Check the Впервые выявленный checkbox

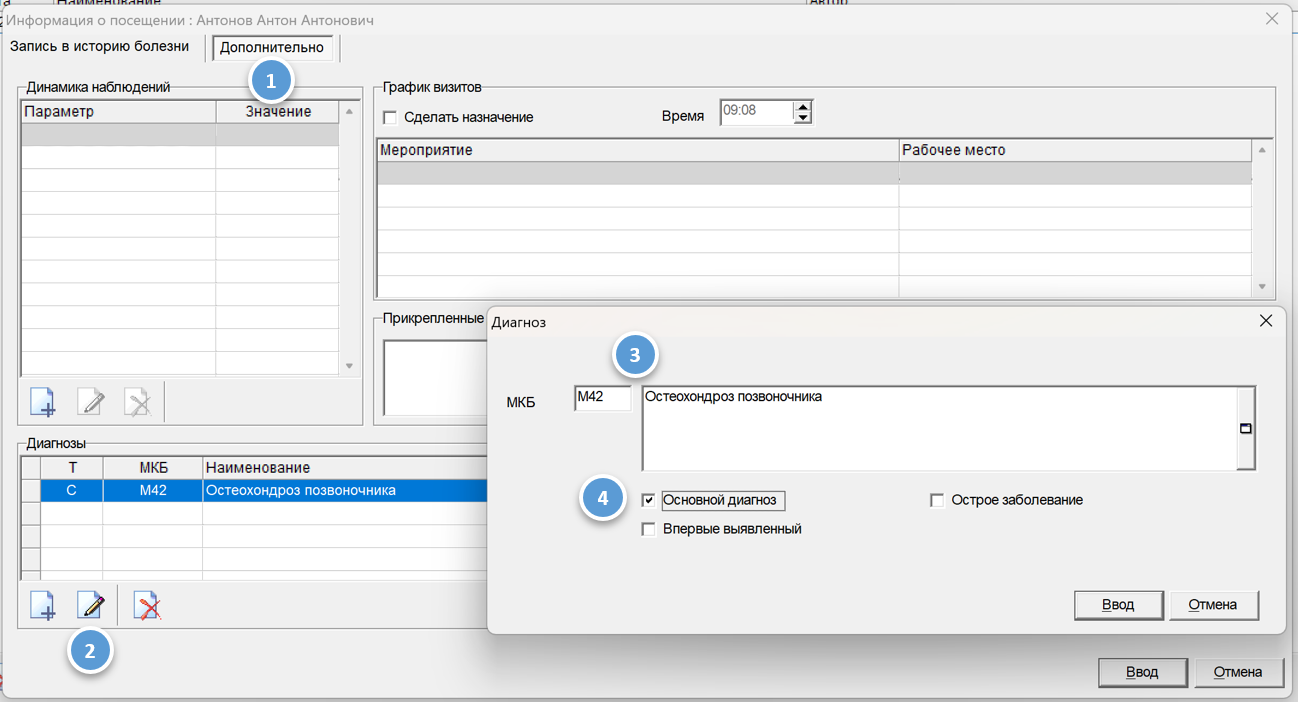649,529
